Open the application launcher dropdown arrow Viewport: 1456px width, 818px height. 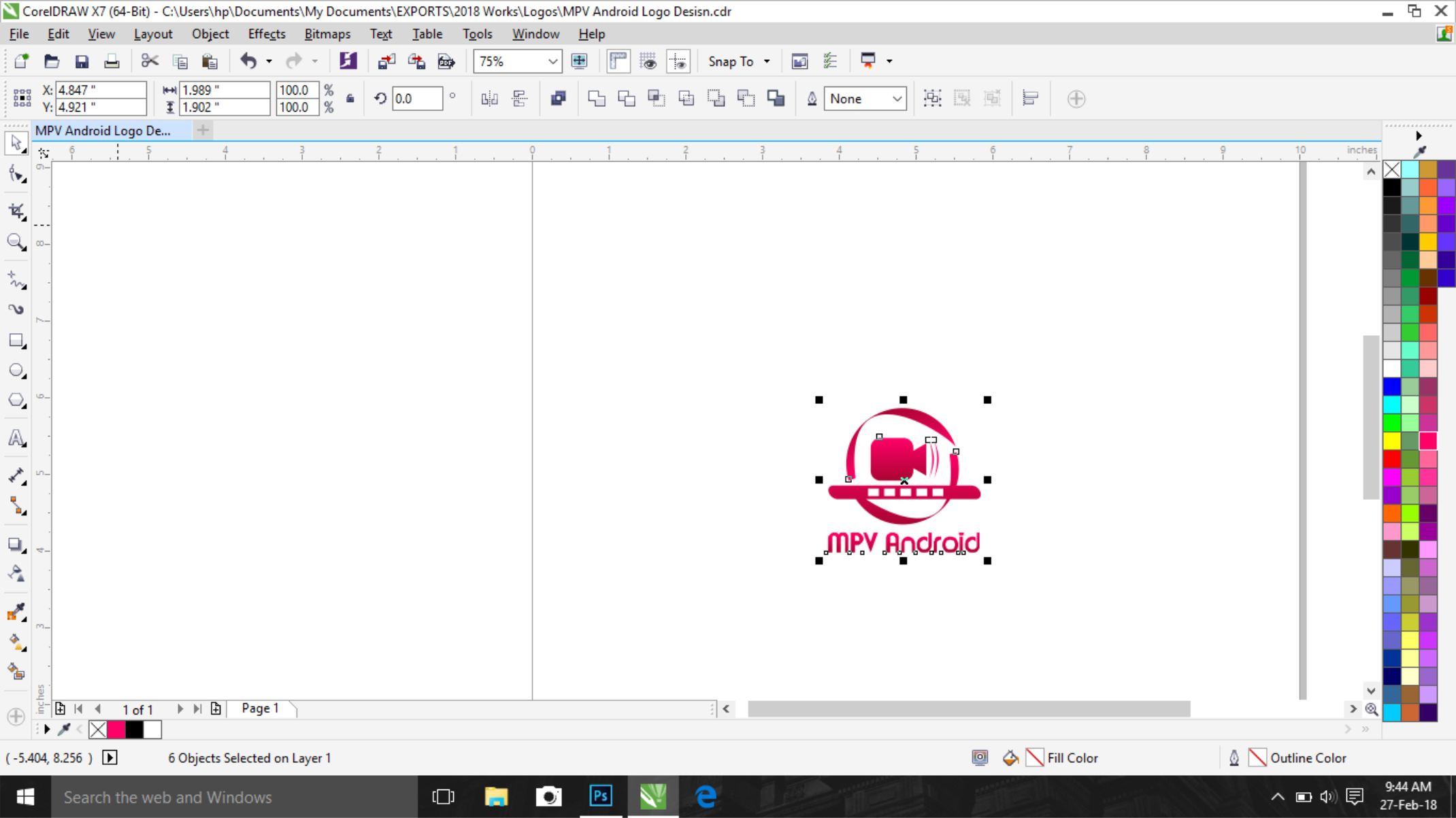(889, 61)
